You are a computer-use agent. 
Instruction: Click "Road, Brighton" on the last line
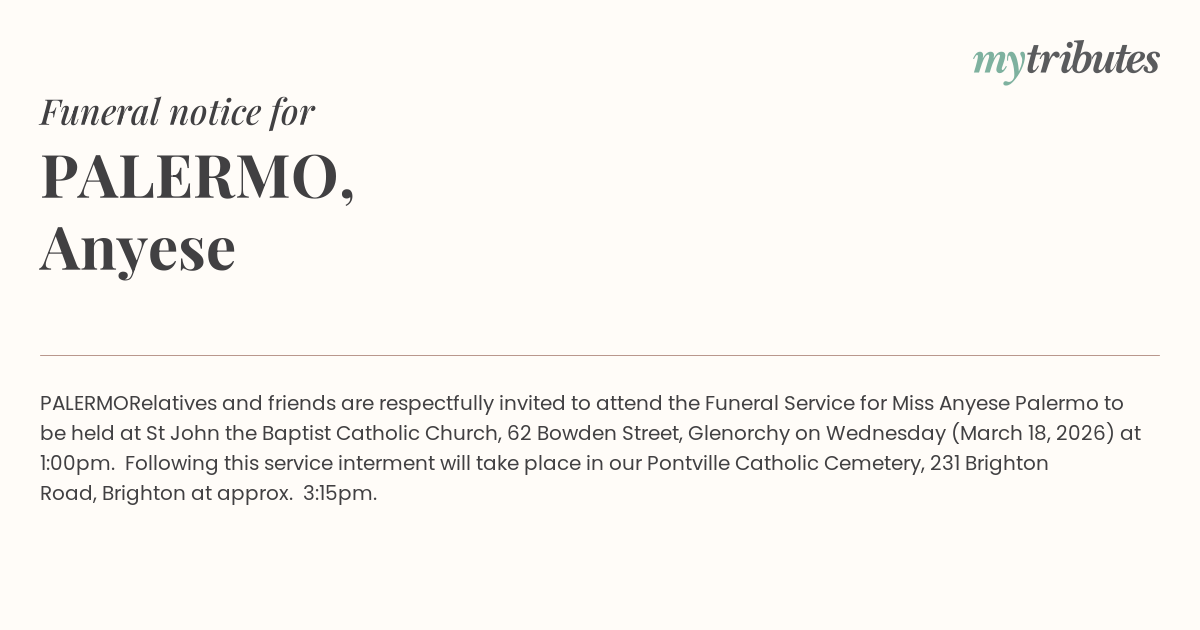(113, 493)
